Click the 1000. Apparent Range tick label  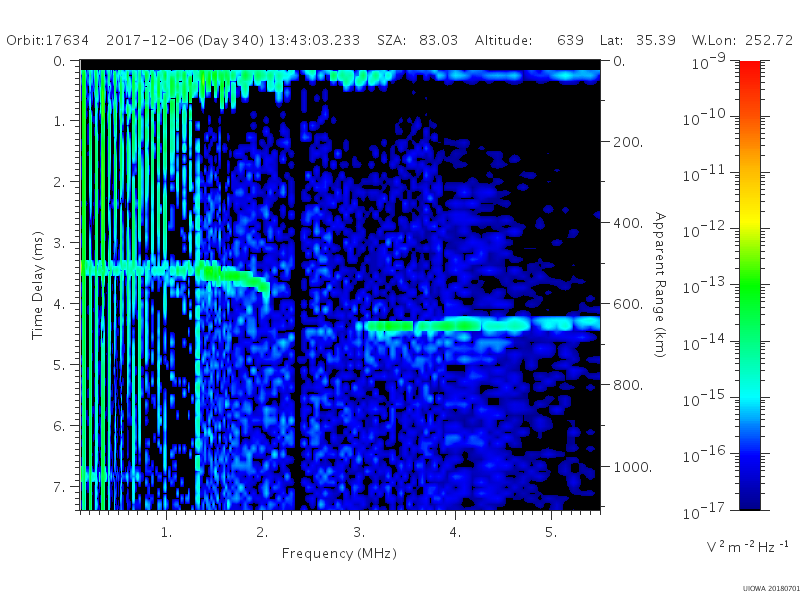(x=632, y=467)
